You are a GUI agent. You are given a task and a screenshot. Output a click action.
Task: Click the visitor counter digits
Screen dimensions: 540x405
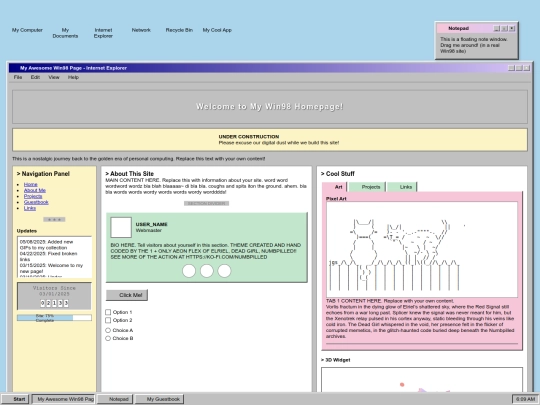54,303
